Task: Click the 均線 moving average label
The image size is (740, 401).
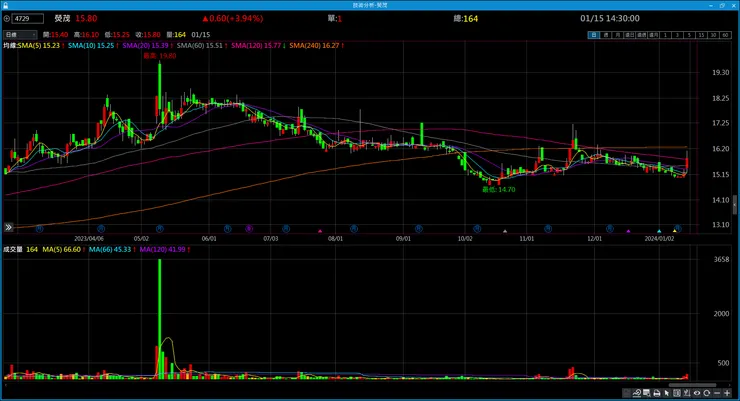Action: 10,45
